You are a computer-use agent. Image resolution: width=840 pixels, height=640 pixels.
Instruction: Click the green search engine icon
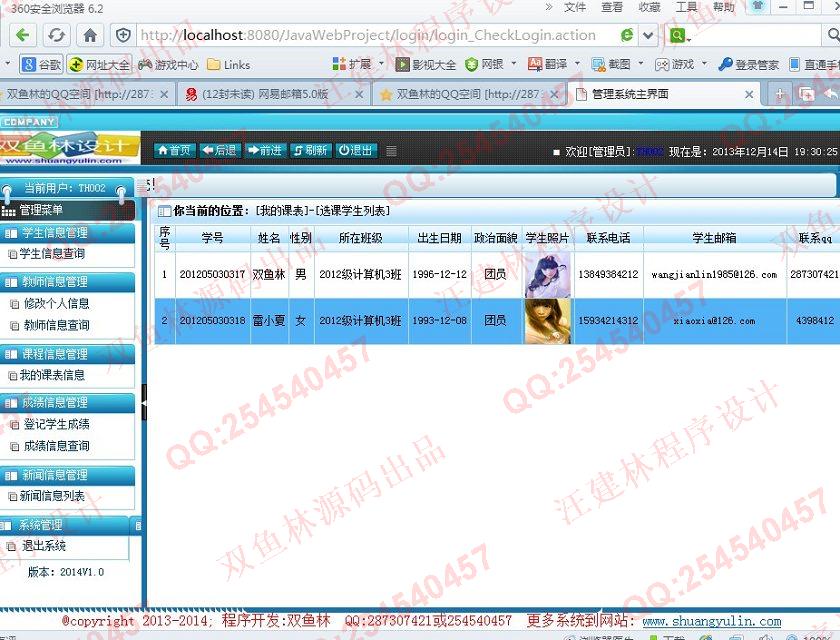[678, 35]
